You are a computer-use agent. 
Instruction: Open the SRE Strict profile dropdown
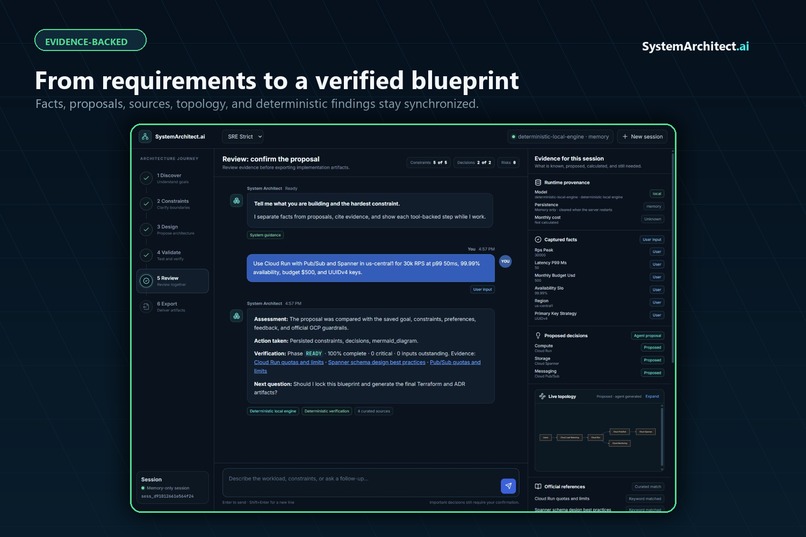(245, 137)
